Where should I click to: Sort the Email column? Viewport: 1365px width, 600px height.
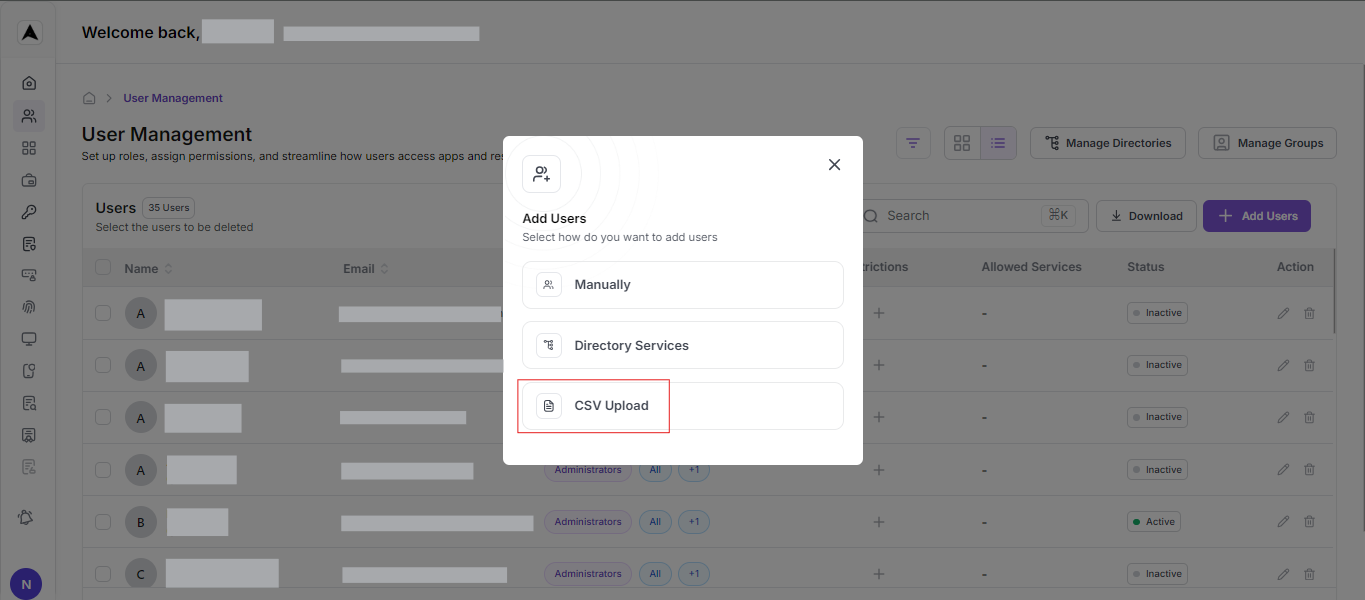point(387,268)
